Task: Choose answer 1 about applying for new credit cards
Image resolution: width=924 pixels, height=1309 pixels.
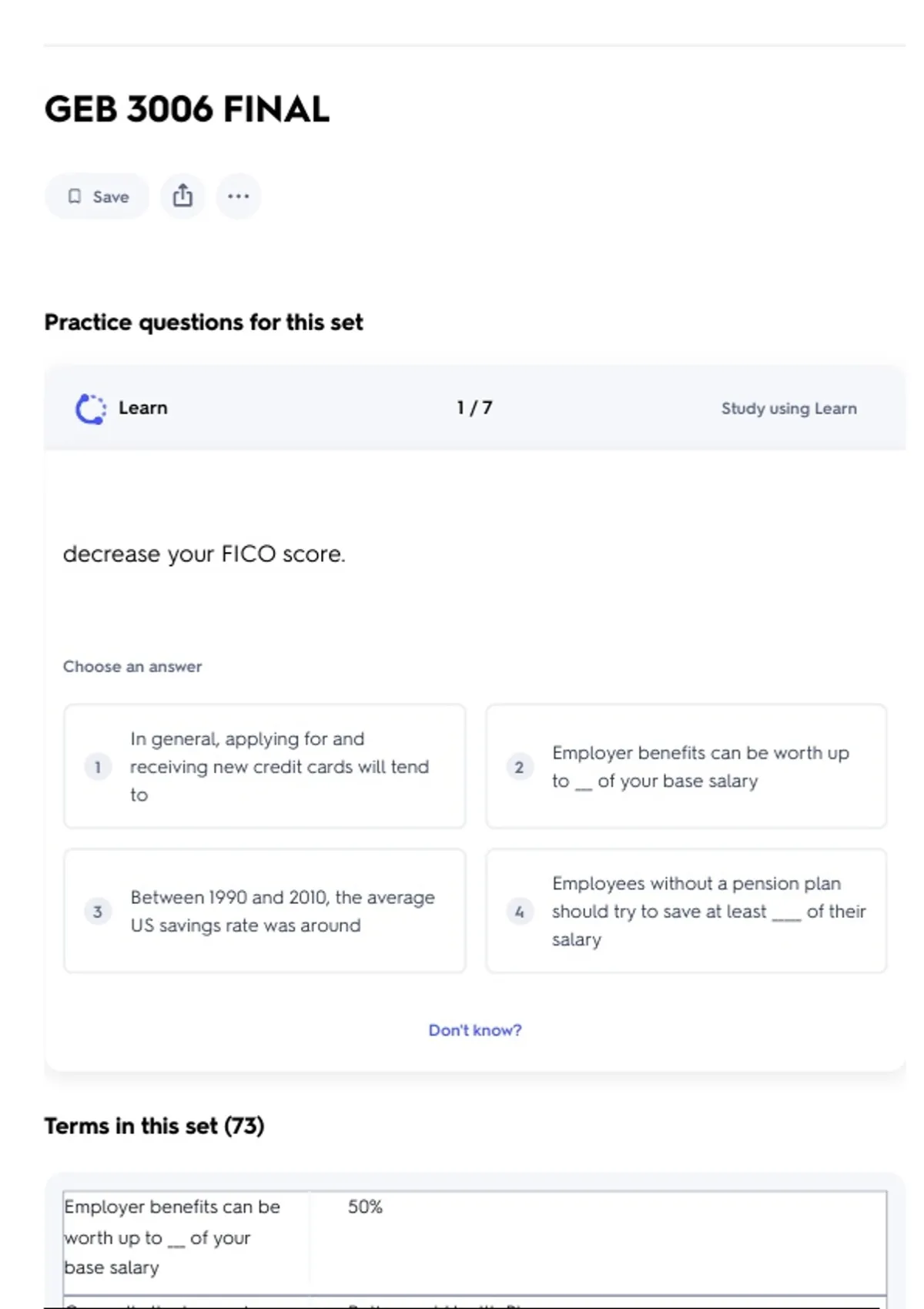Action: tap(265, 766)
